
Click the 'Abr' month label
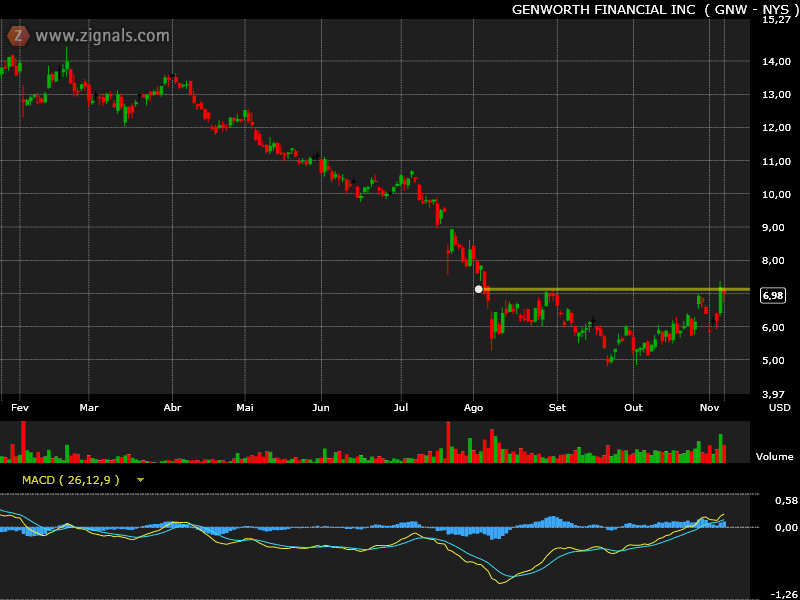(172, 408)
